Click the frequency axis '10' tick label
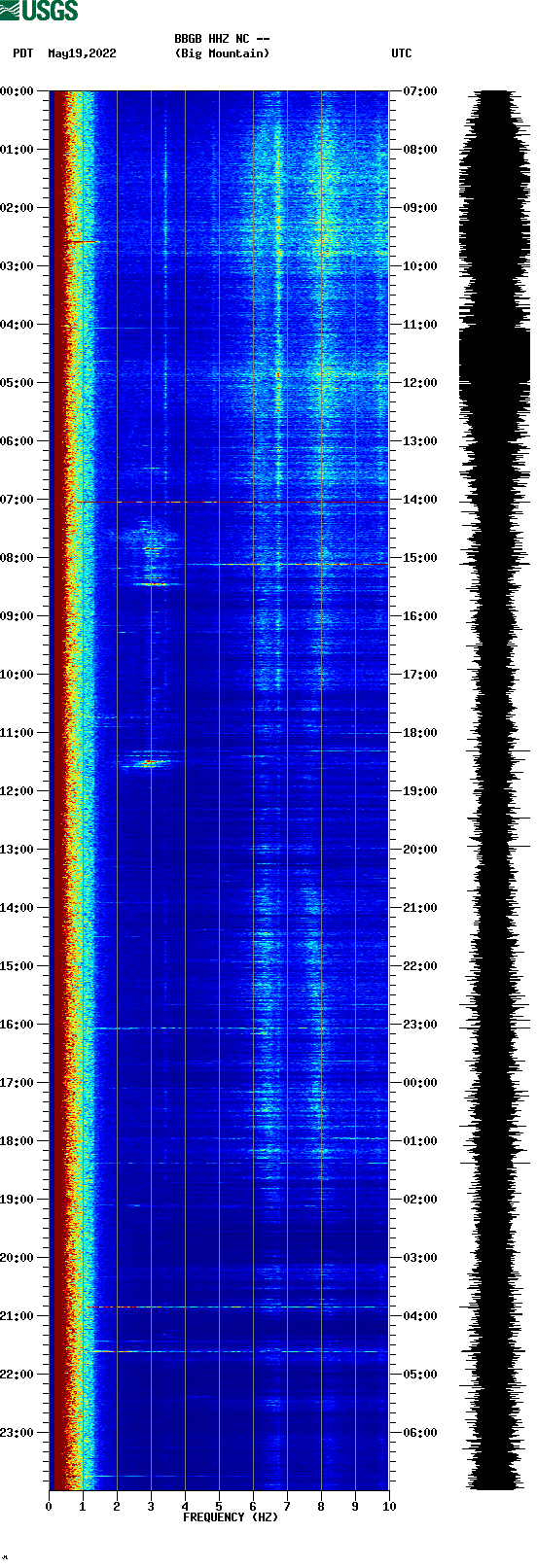The width and height of the screenshot is (537, 1568). pyautogui.click(x=389, y=1507)
